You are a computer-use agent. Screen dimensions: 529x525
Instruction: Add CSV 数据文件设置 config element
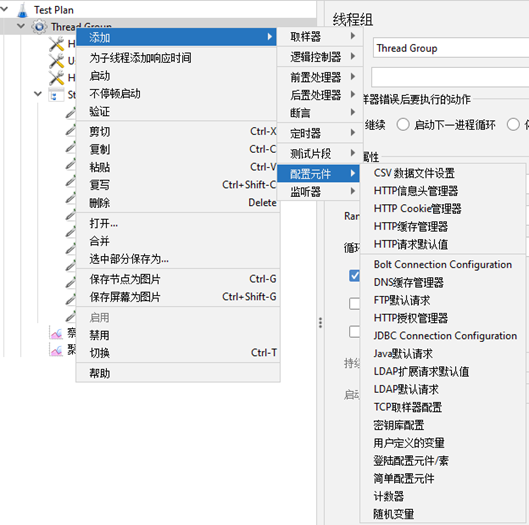443,173
